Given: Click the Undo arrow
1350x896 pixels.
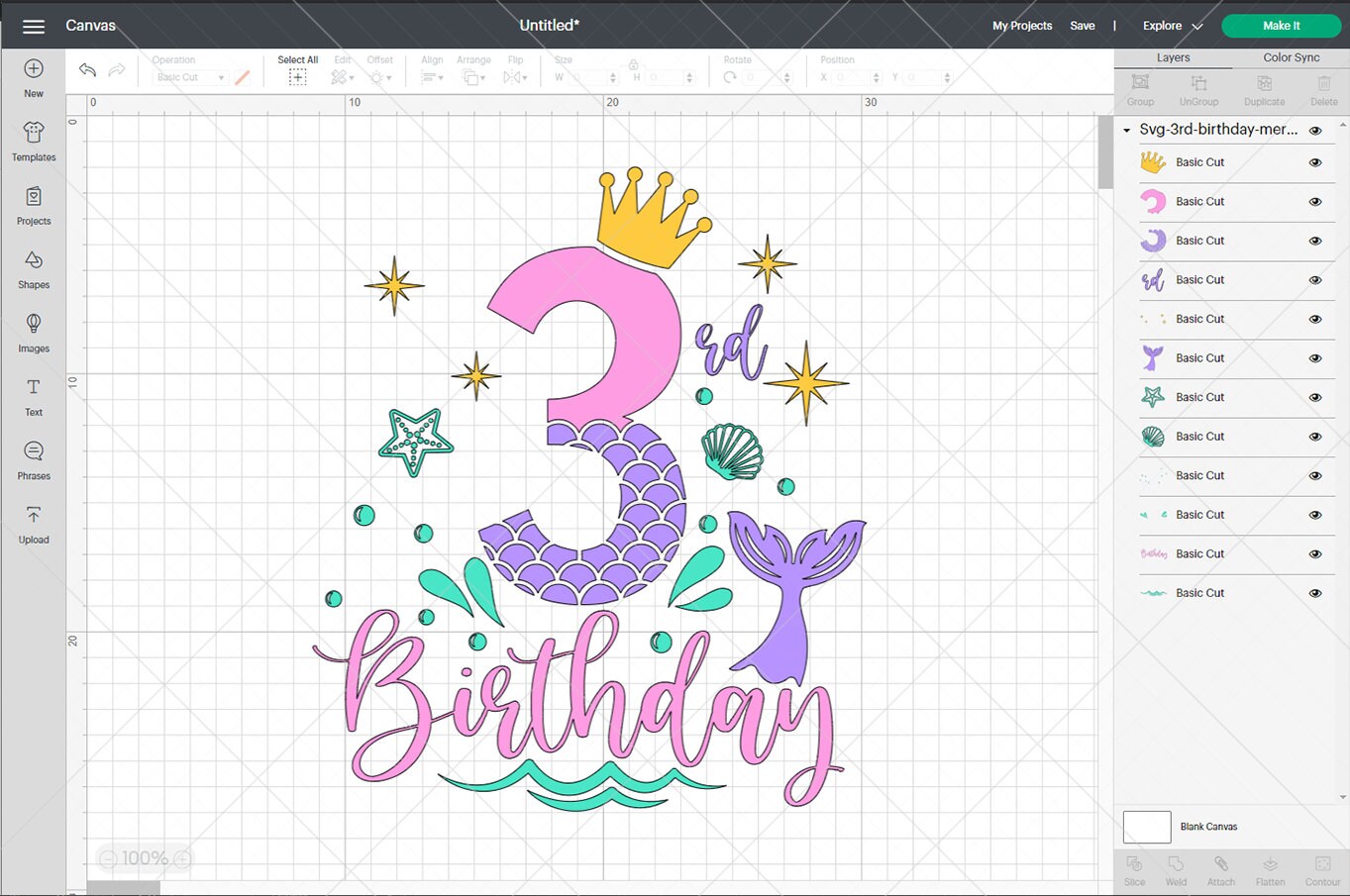Looking at the screenshot, I should (87, 70).
